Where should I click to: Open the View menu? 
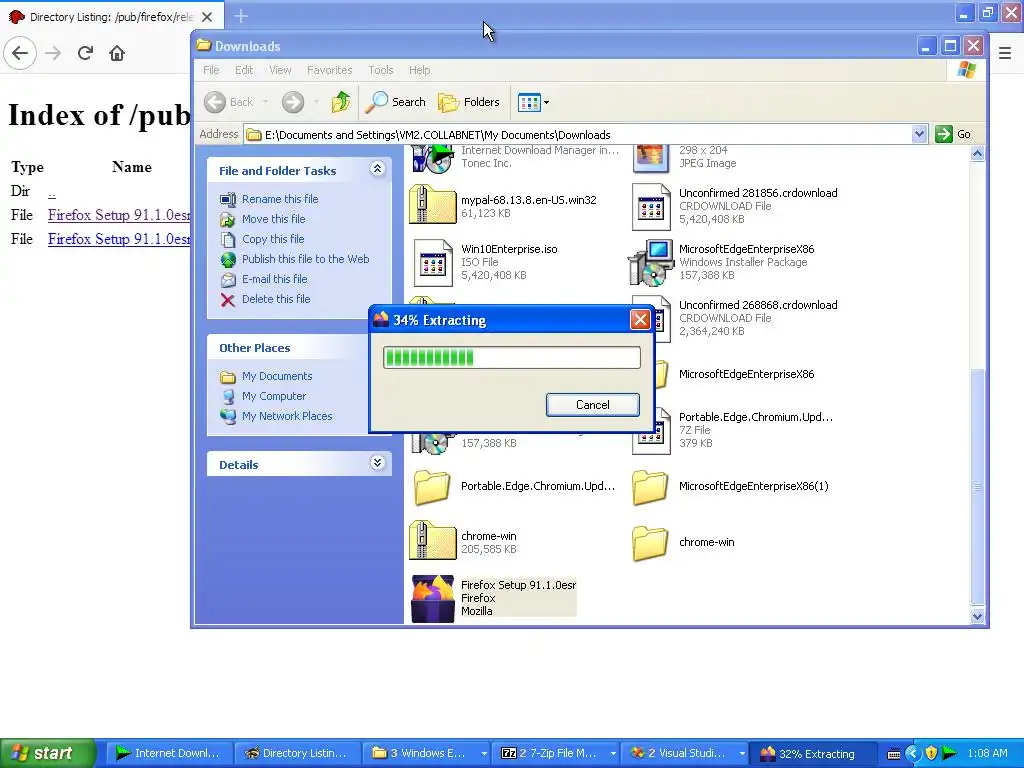pyautogui.click(x=280, y=70)
